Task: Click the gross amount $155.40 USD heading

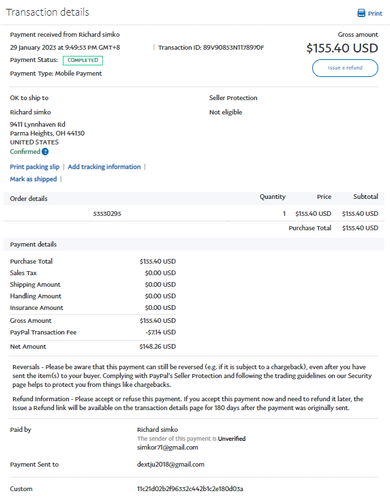Action: 342,48
